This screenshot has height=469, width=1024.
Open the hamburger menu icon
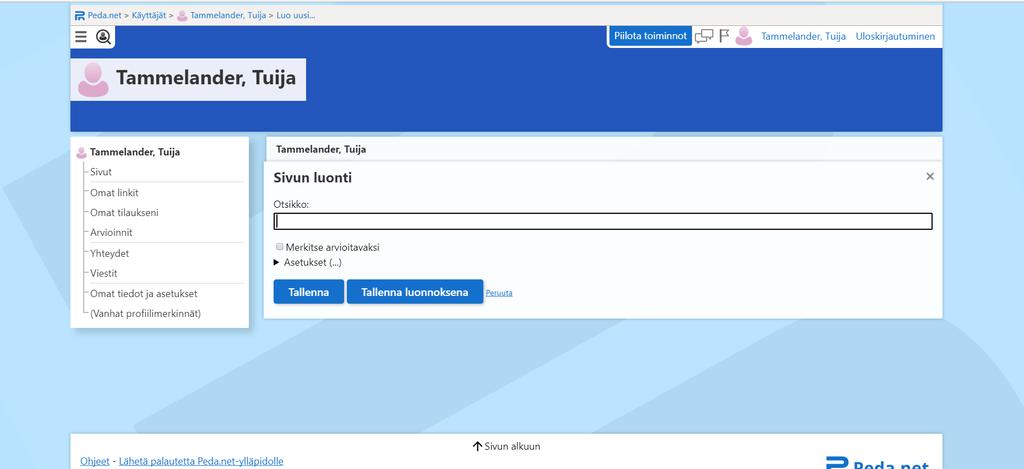[x=81, y=37]
